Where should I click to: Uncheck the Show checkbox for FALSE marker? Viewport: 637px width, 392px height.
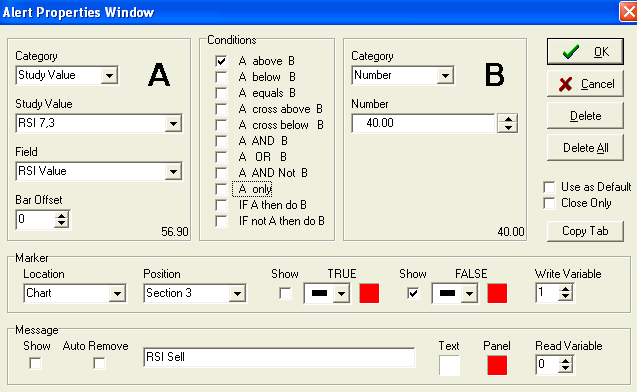[x=413, y=293]
